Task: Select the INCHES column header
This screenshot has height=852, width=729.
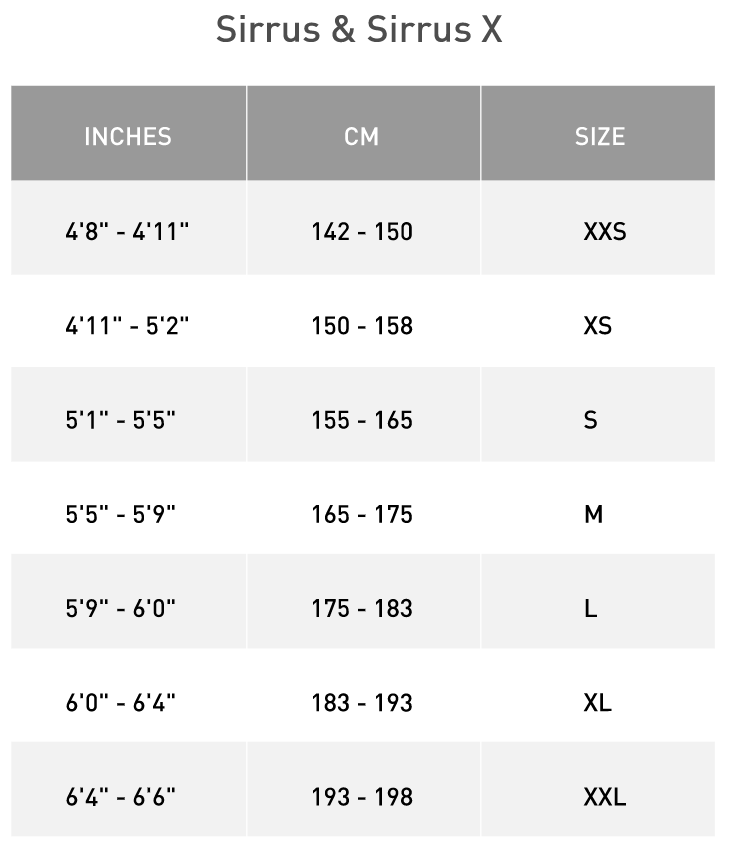Action: (x=128, y=136)
